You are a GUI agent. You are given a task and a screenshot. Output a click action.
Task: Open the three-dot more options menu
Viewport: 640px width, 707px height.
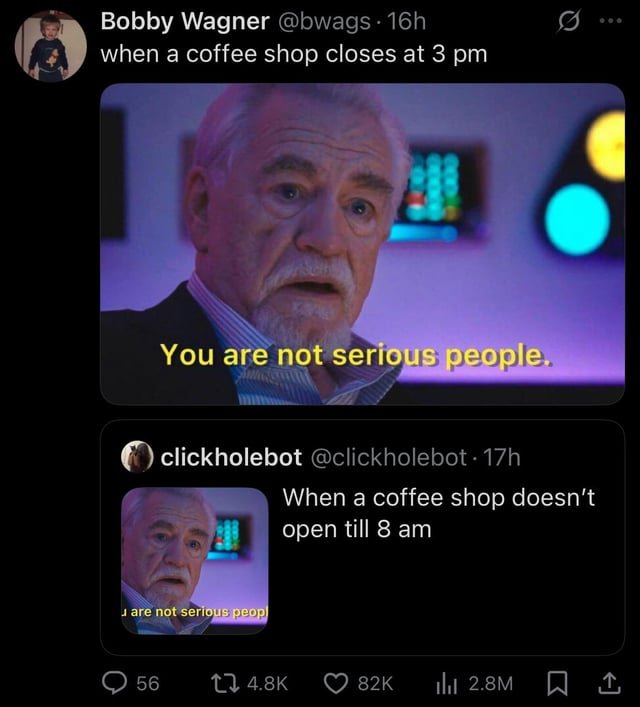tap(611, 21)
